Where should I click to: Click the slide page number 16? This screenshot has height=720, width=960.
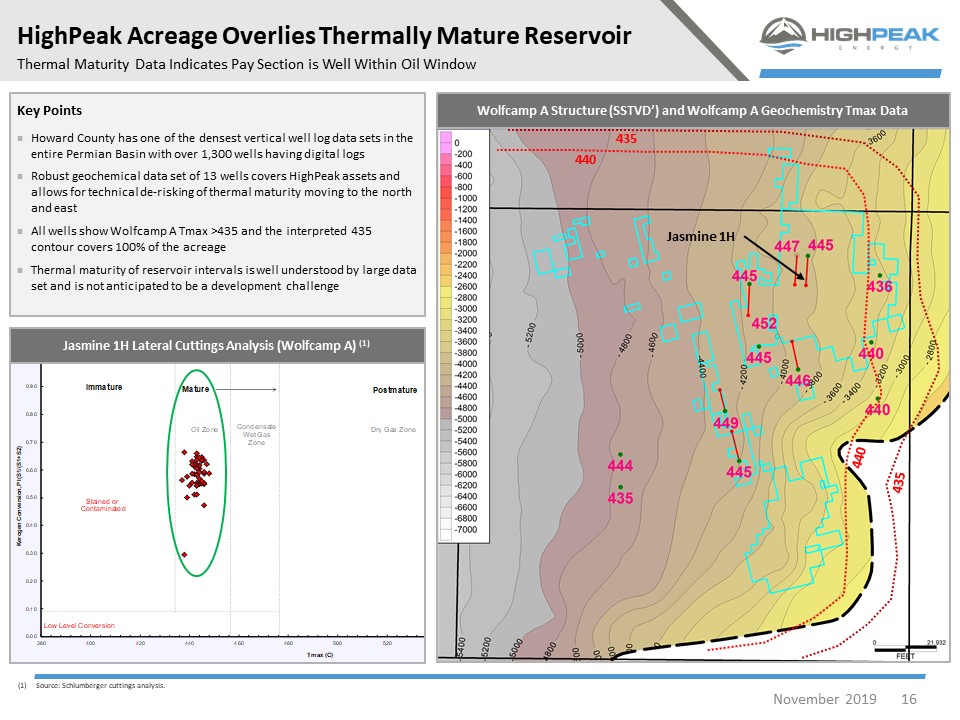click(x=909, y=699)
